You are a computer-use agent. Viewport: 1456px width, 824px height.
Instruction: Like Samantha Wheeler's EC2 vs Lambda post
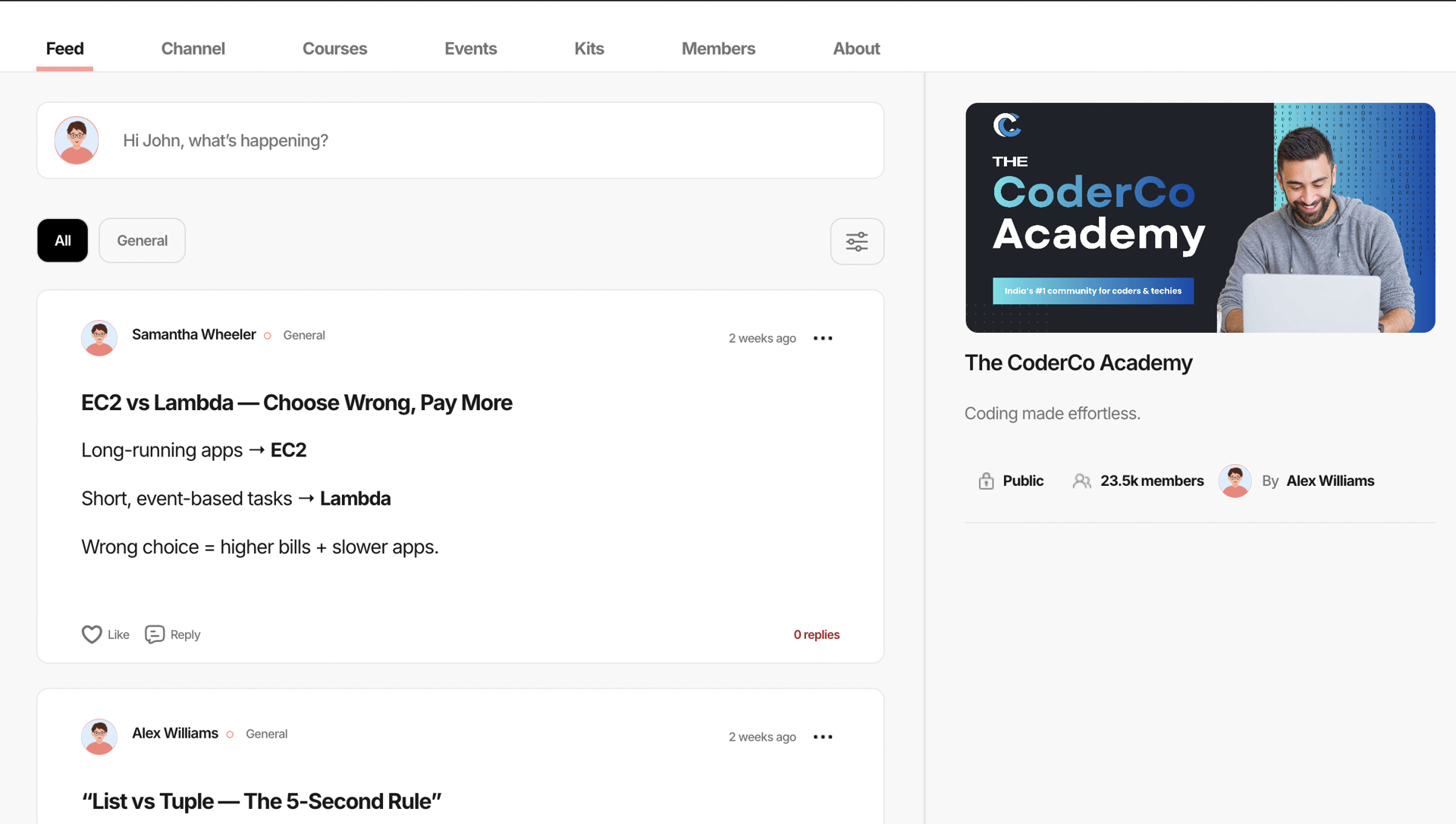[92, 634]
